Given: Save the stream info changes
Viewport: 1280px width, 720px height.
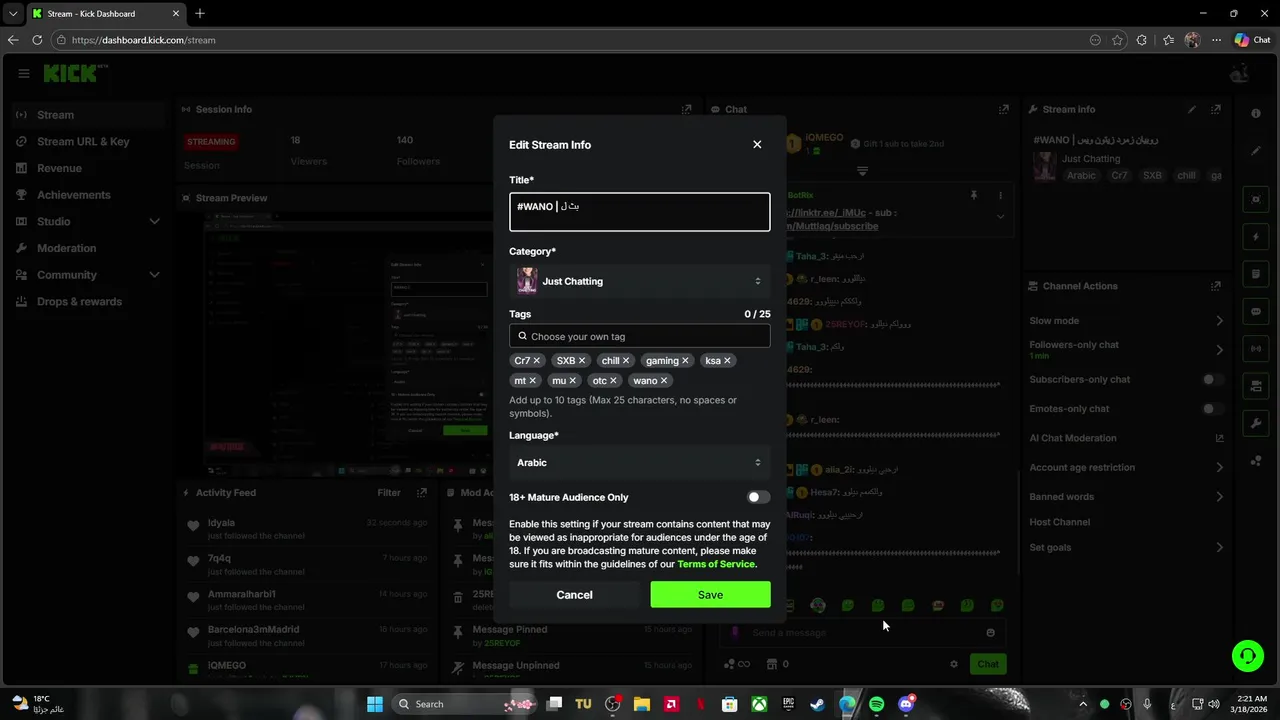Looking at the screenshot, I should coord(710,595).
